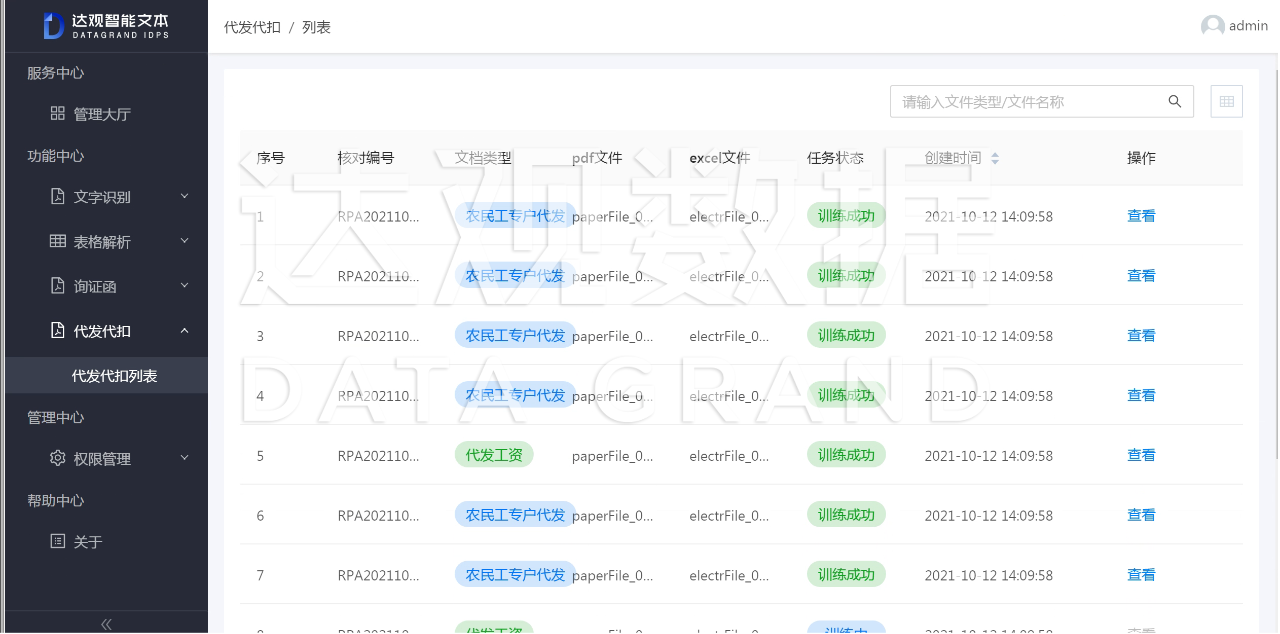
Task: Click 代发工资 tag in row 5
Action: (494, 455)
